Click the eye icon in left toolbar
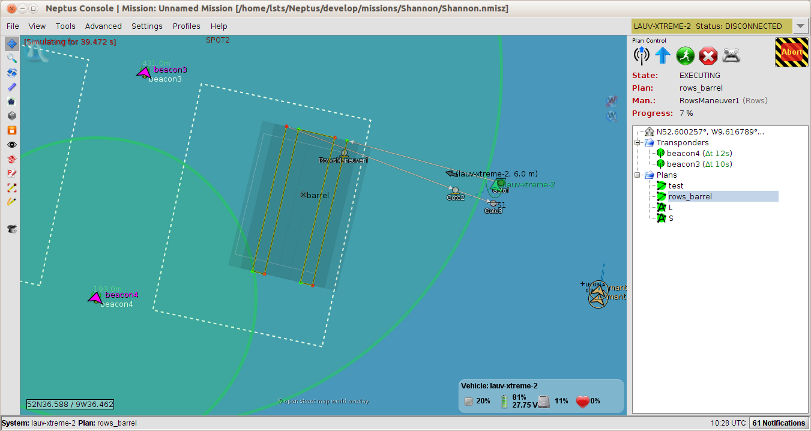 pos(11,144)
